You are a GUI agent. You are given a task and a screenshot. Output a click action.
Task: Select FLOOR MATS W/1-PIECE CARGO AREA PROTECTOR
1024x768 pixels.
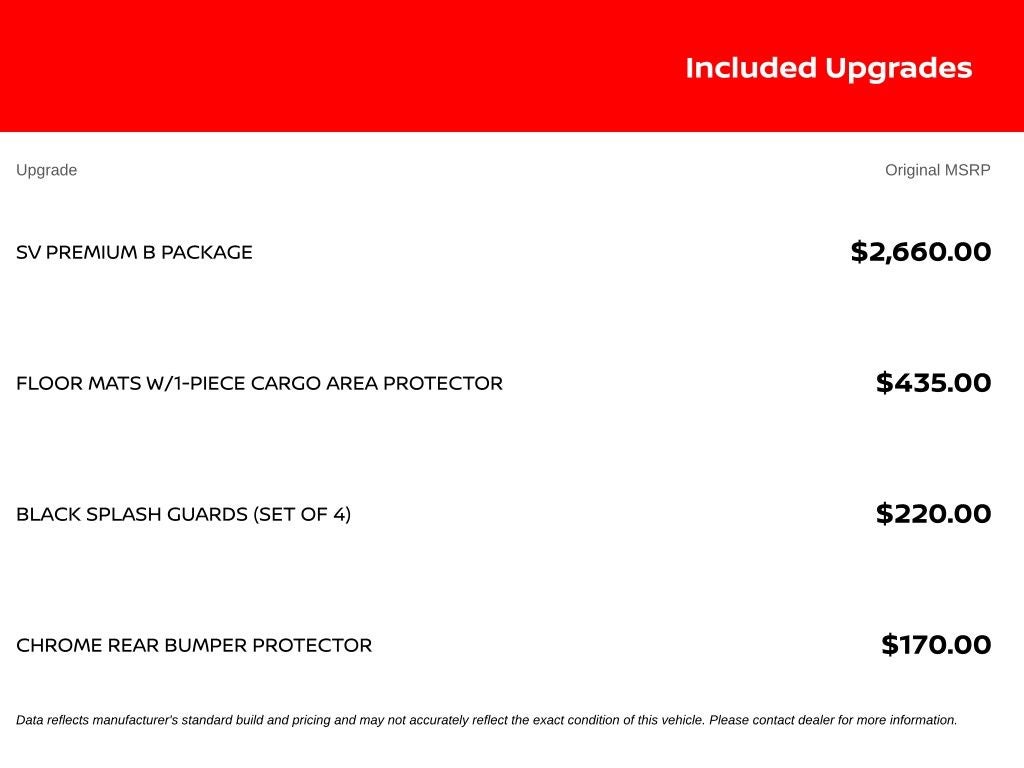click(x=259, y=383)
